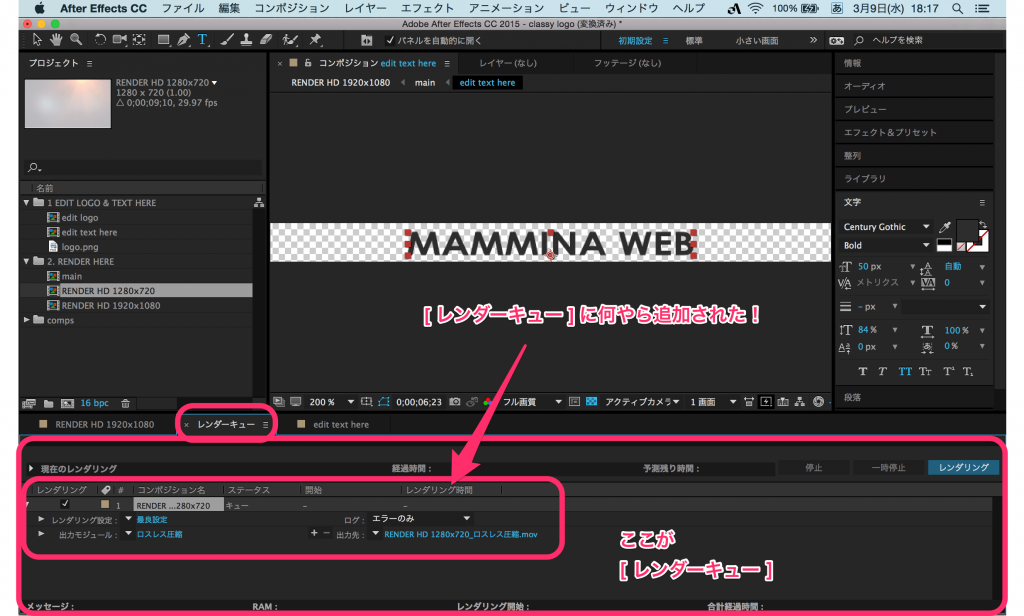Screen dimensions: 1024x616
Task: Select the Rotation tool
Action: (x=100, y=40)
